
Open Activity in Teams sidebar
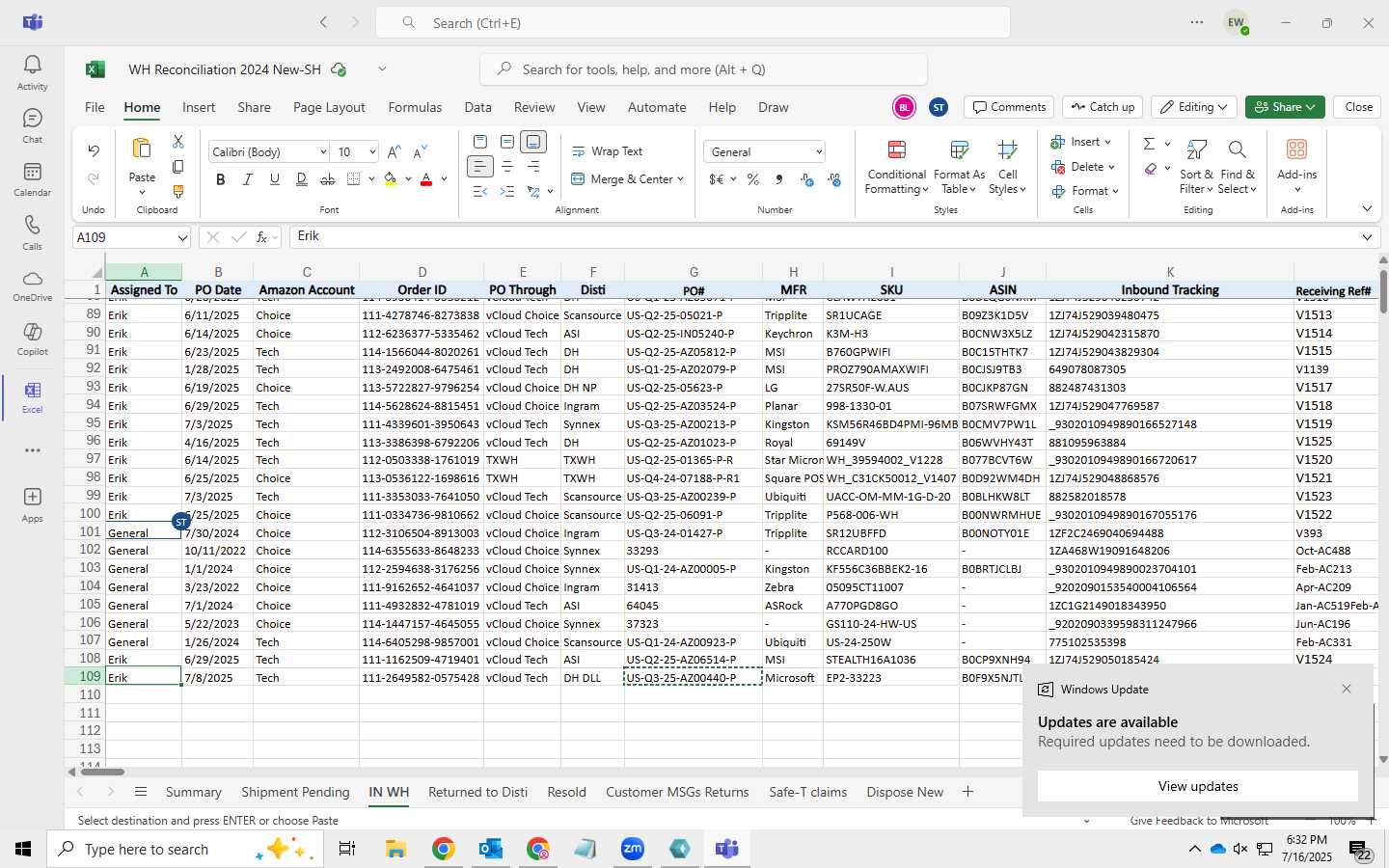click(32, 72)
